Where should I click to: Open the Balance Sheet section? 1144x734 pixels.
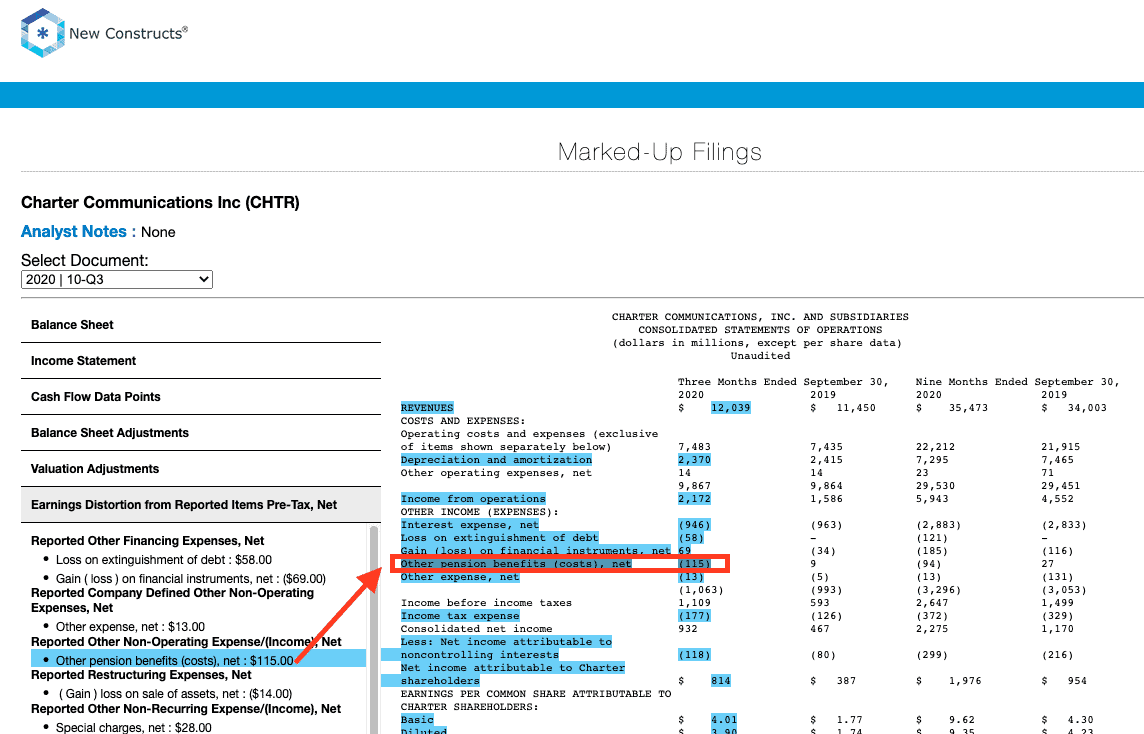click(x=201, y=325)
